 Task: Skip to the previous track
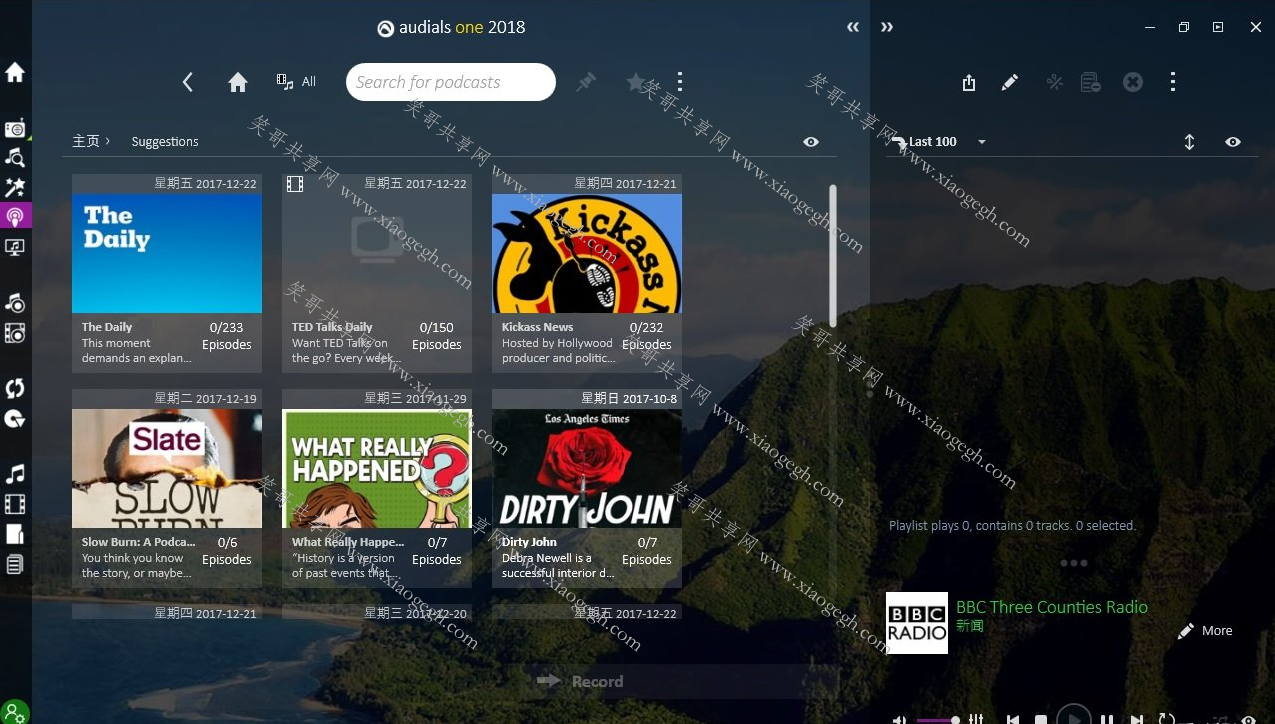point(1013,719)
